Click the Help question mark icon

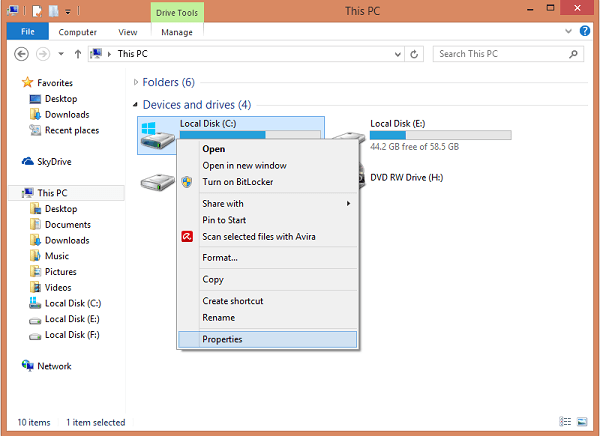pos(585,31)
